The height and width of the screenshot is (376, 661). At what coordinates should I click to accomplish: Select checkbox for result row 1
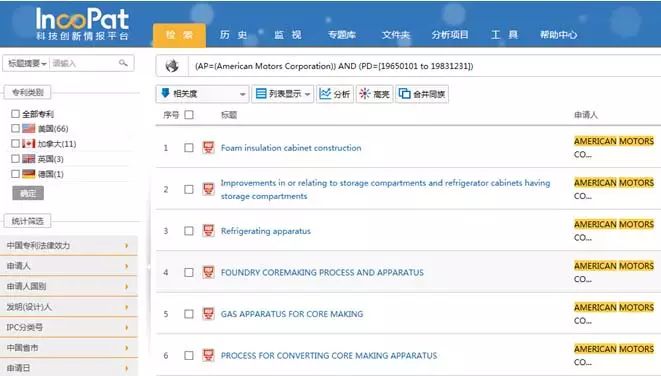[189, 148]
